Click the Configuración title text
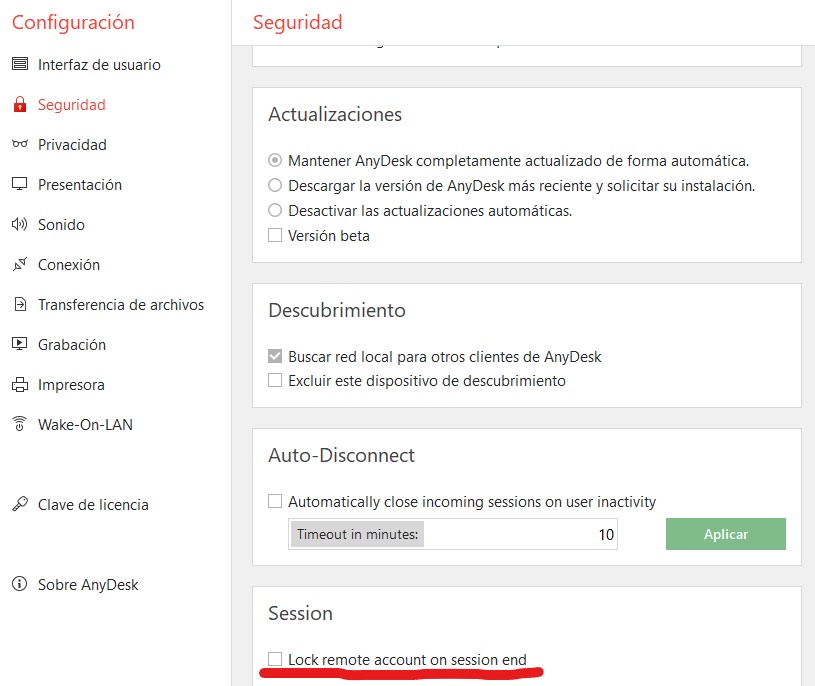815x686 pixels. [73, 22]
